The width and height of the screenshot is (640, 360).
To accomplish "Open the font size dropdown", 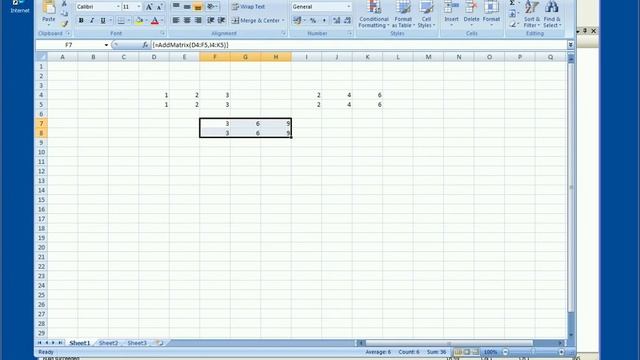I will (139, 7).
